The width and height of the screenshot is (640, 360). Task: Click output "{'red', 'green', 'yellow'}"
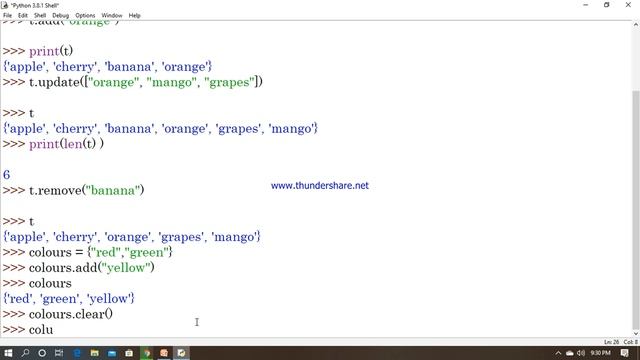click(x=69, y=299)
